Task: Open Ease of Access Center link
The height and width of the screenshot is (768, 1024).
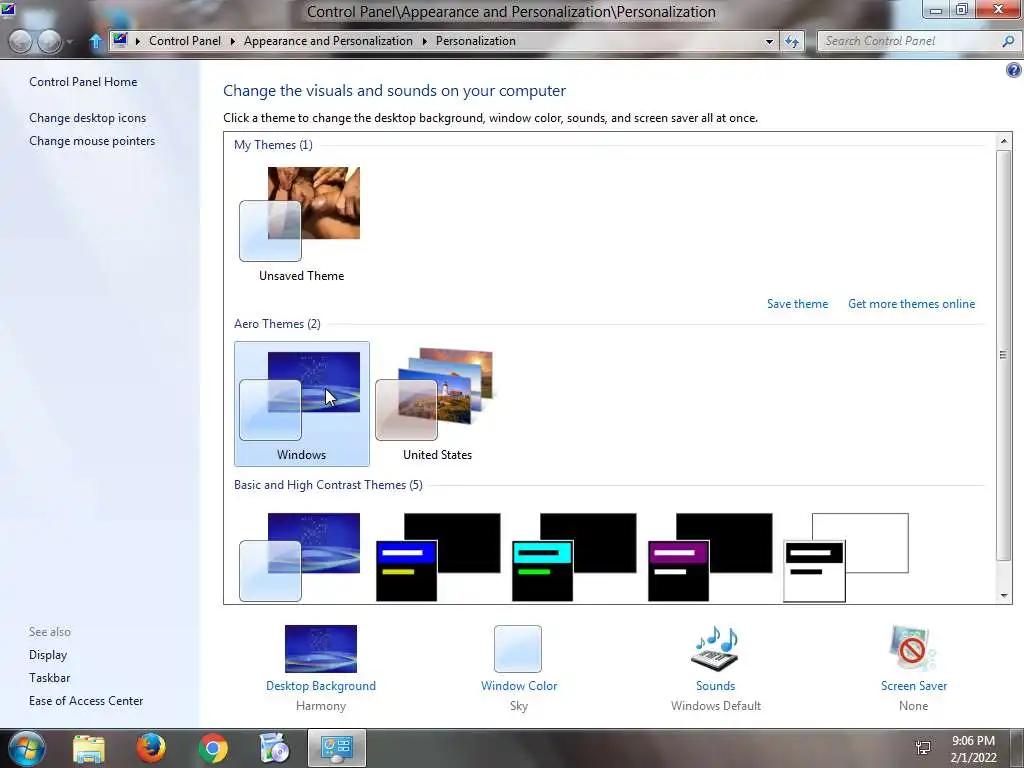Action: point(86,700)
